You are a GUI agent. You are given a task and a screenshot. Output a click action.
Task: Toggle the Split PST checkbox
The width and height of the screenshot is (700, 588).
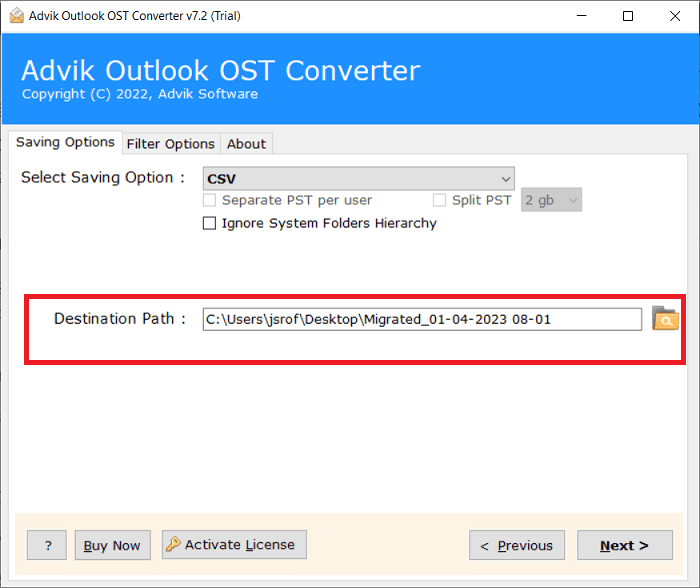tap(439, 200)
